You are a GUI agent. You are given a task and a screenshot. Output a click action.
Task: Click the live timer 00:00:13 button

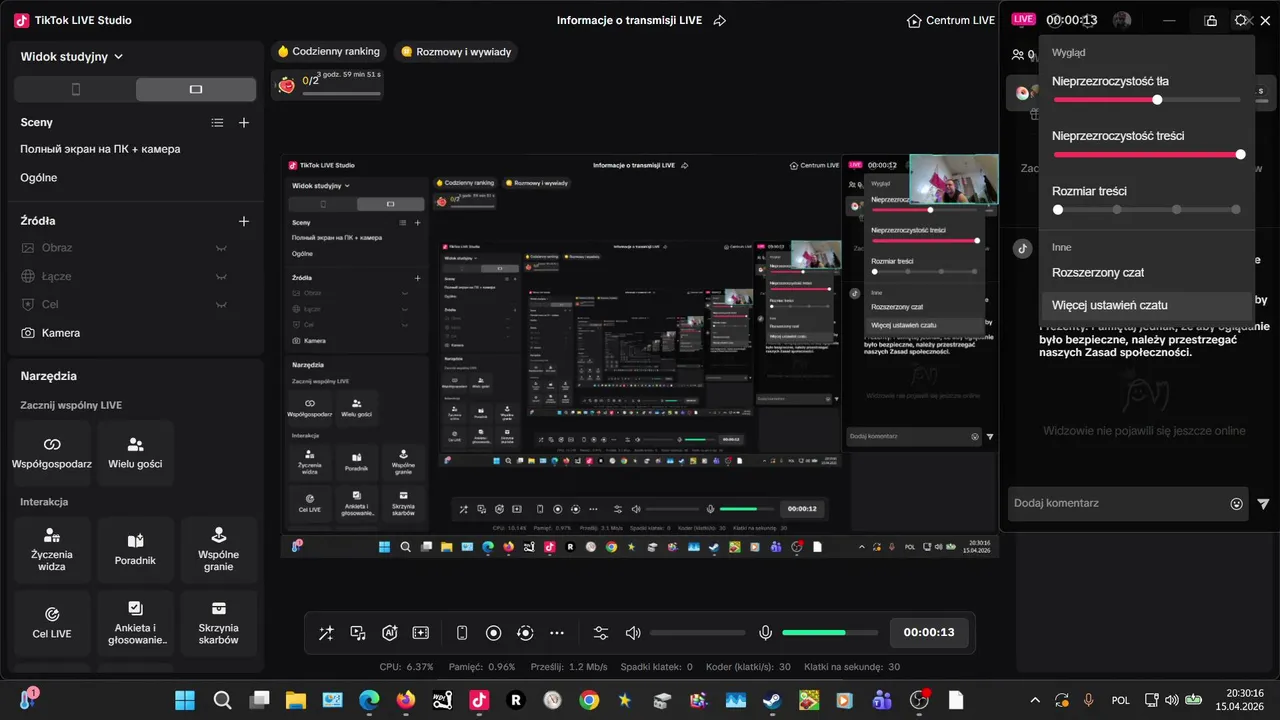[x=929, y=633]
